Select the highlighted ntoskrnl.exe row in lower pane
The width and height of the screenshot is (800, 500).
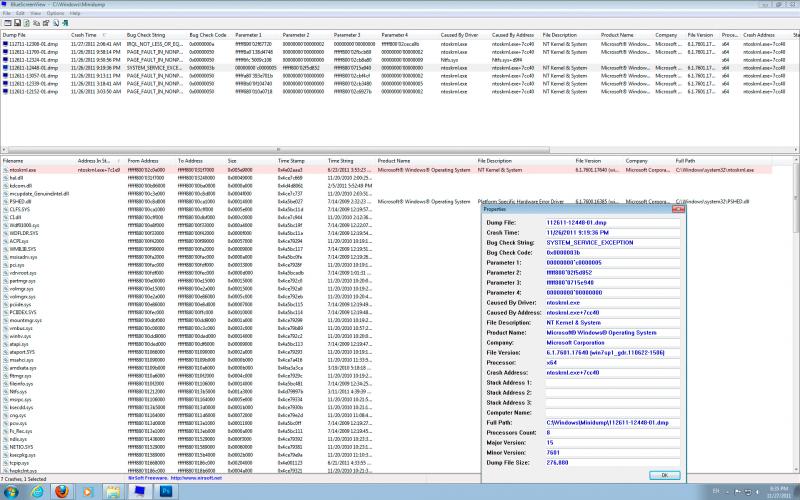click(x=386, y=170)
